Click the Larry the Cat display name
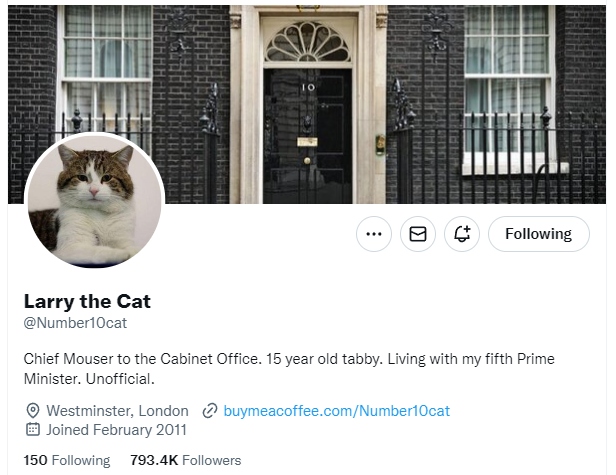Image resolution: width=616 pixels, height=475 pixels. (87, 301)
